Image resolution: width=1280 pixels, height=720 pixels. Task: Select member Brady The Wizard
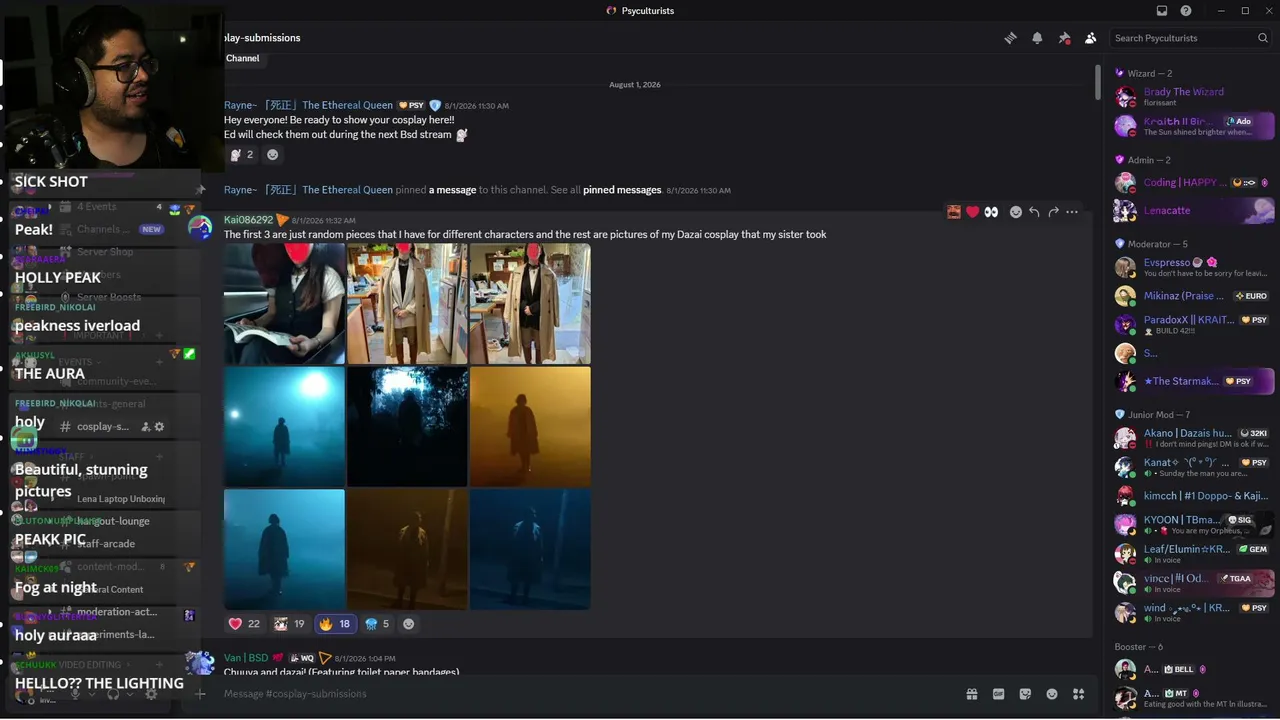click(1194, 96)
